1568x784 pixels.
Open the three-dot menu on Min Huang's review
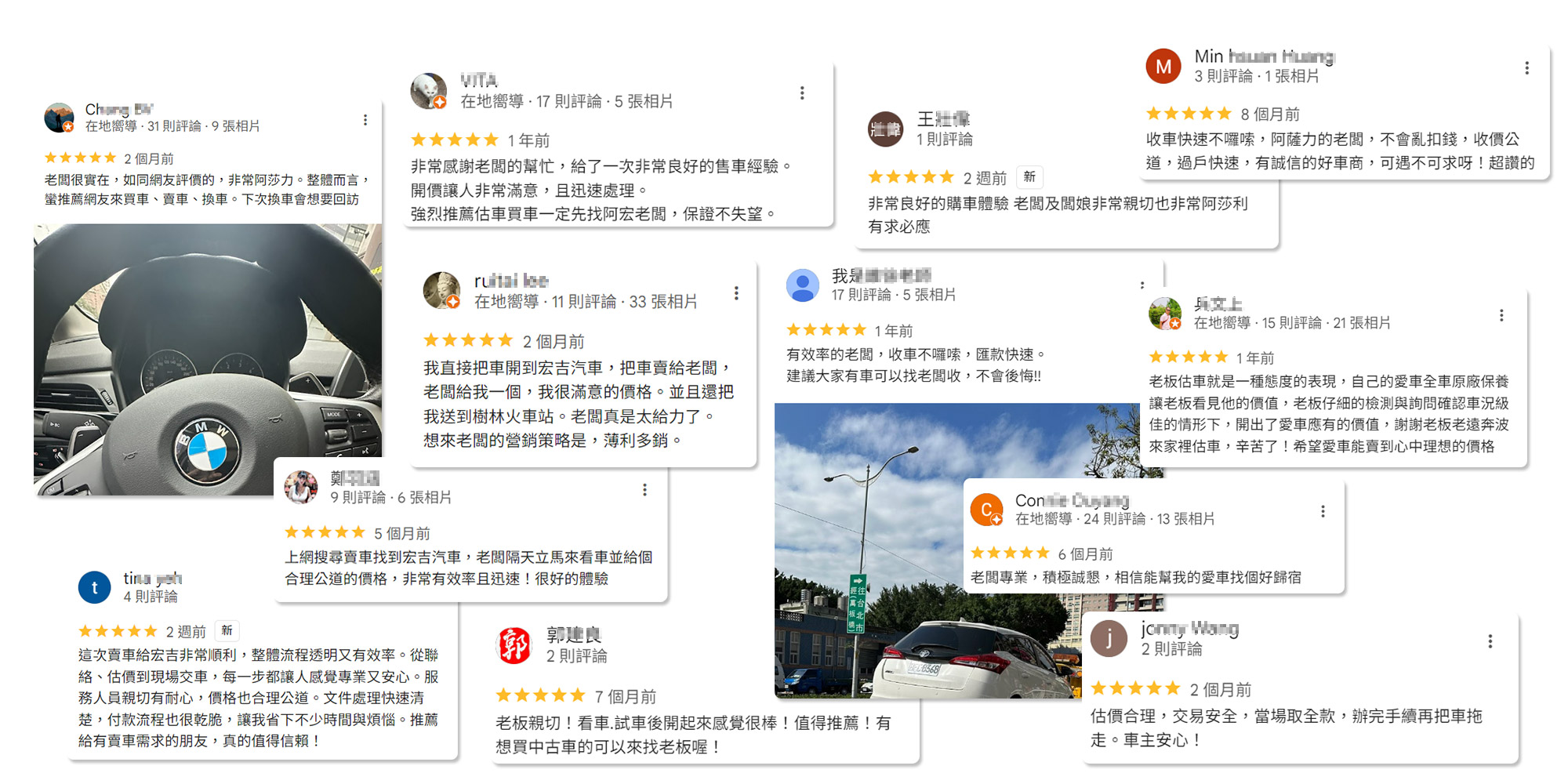point(1526,68)
